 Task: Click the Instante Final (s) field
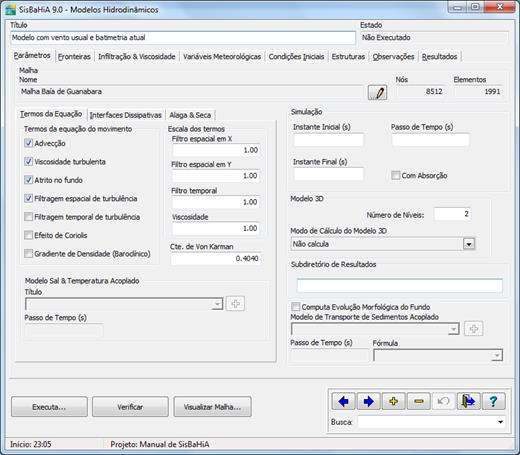[329, 174]
